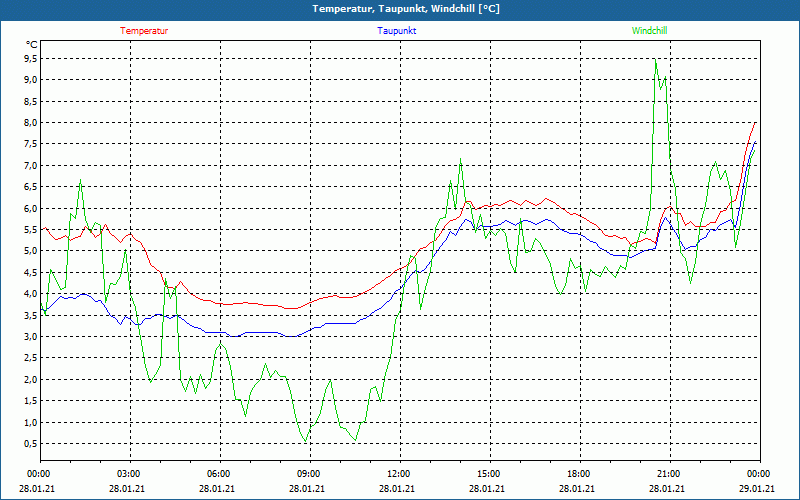This screenshot has height=500, width=800.
Task: Click the 06:00 time axis label
Action: pos(219,474)
